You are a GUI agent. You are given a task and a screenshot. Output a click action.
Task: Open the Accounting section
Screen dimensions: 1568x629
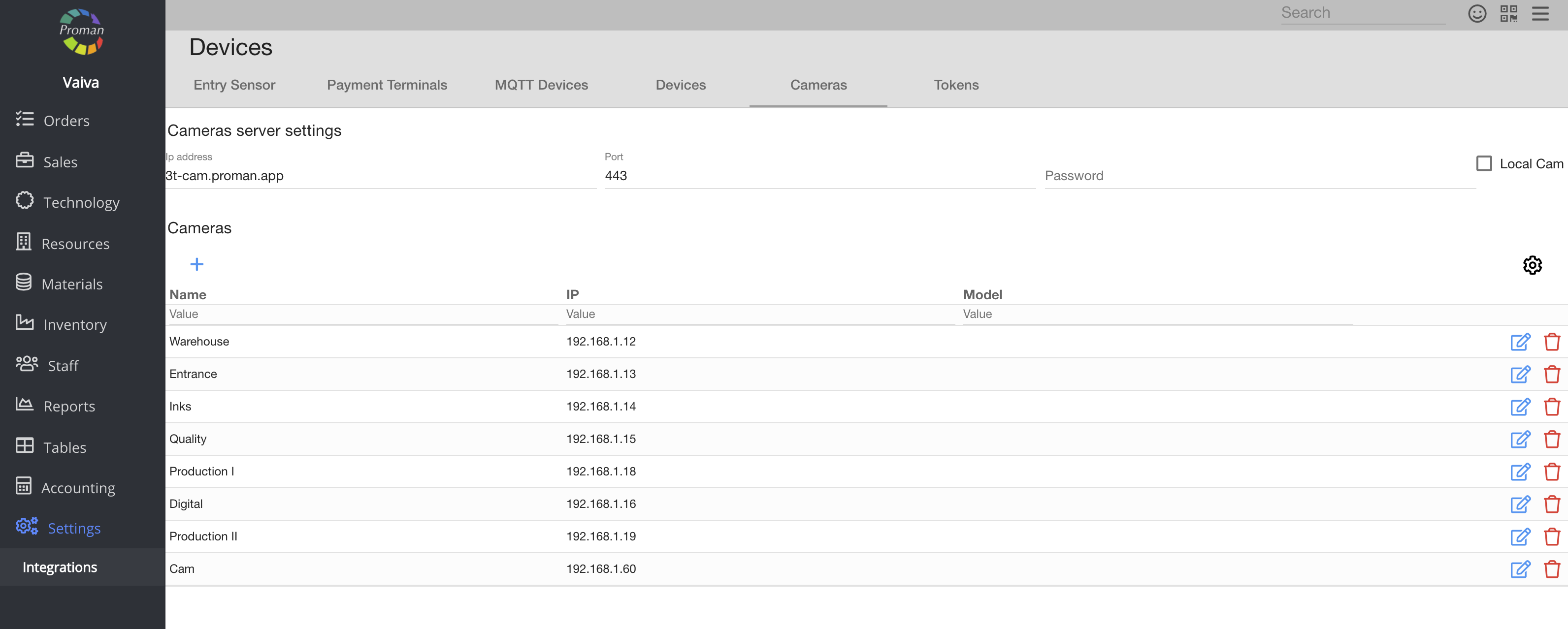point(78,488)
